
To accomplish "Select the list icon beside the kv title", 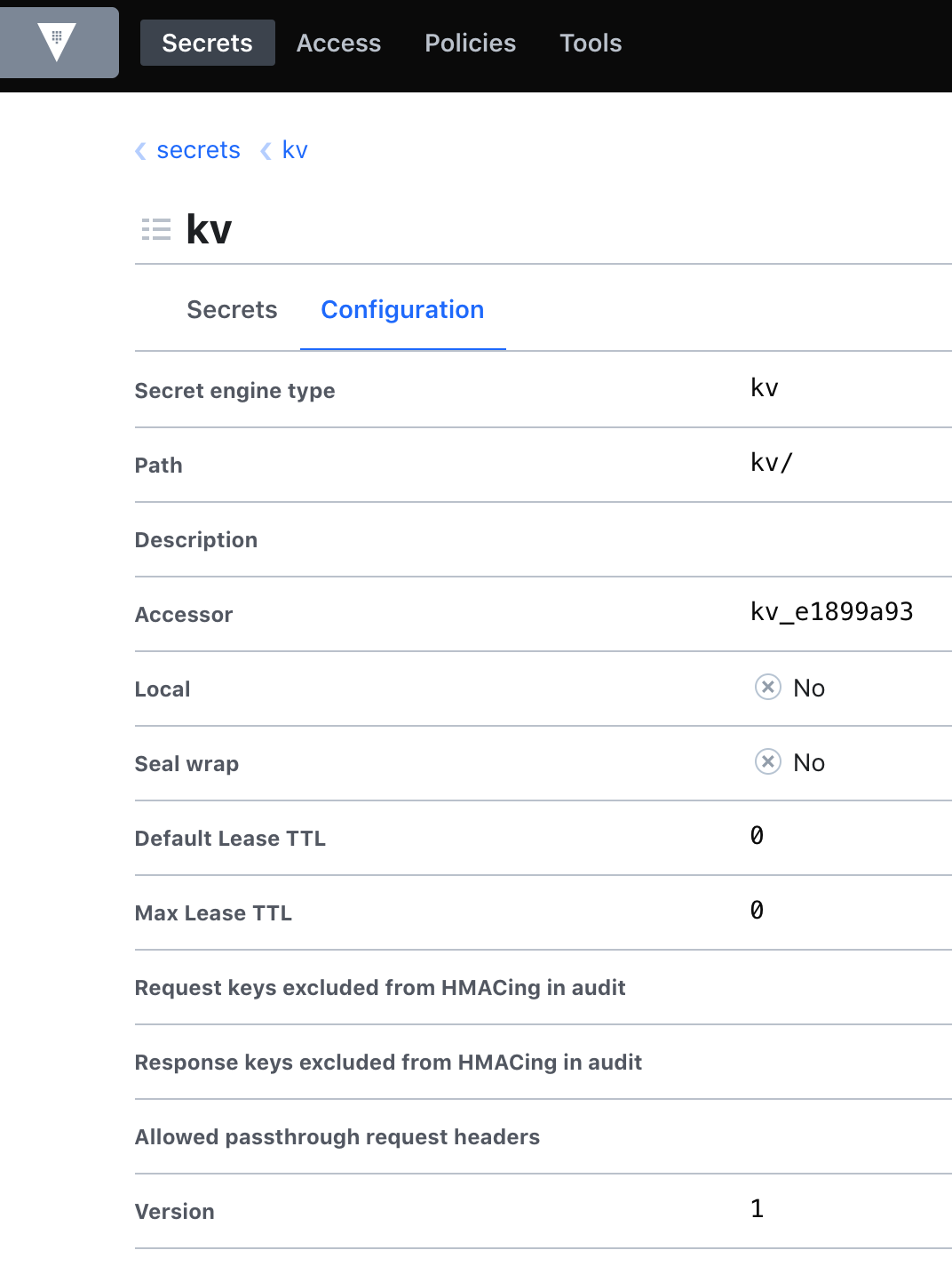I will 155,229.
